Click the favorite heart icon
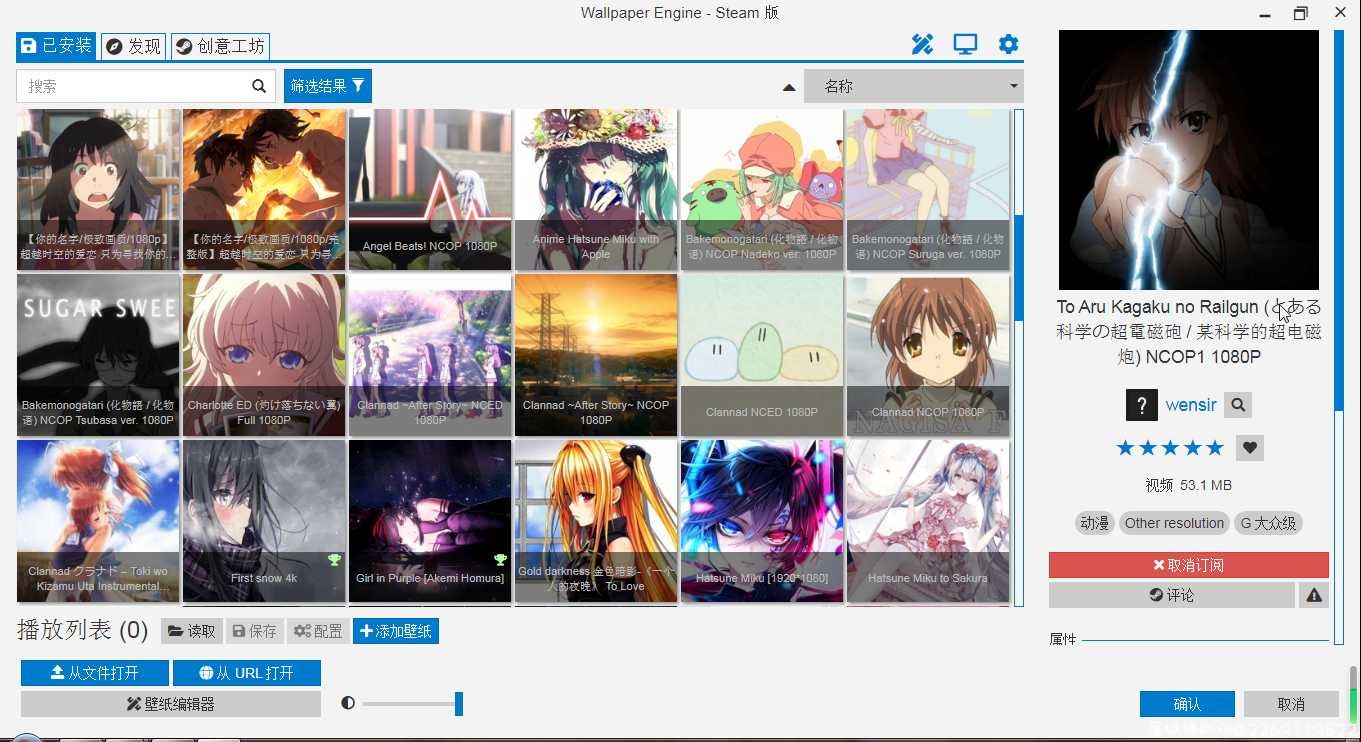Screen dimensions: 1361x742 [x=1250, y=447]
